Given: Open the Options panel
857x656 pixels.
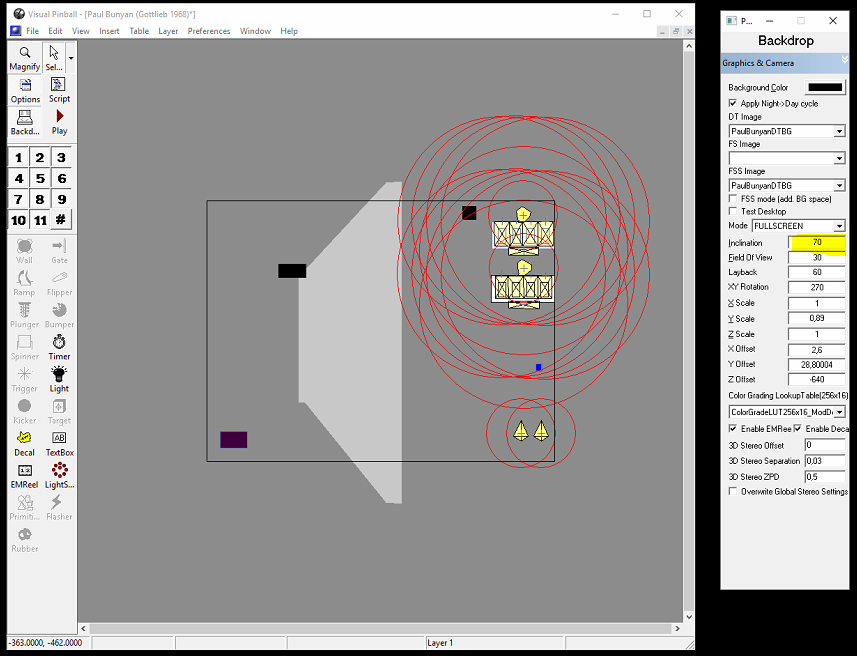Looking at the screenshot, I should 25,91.
